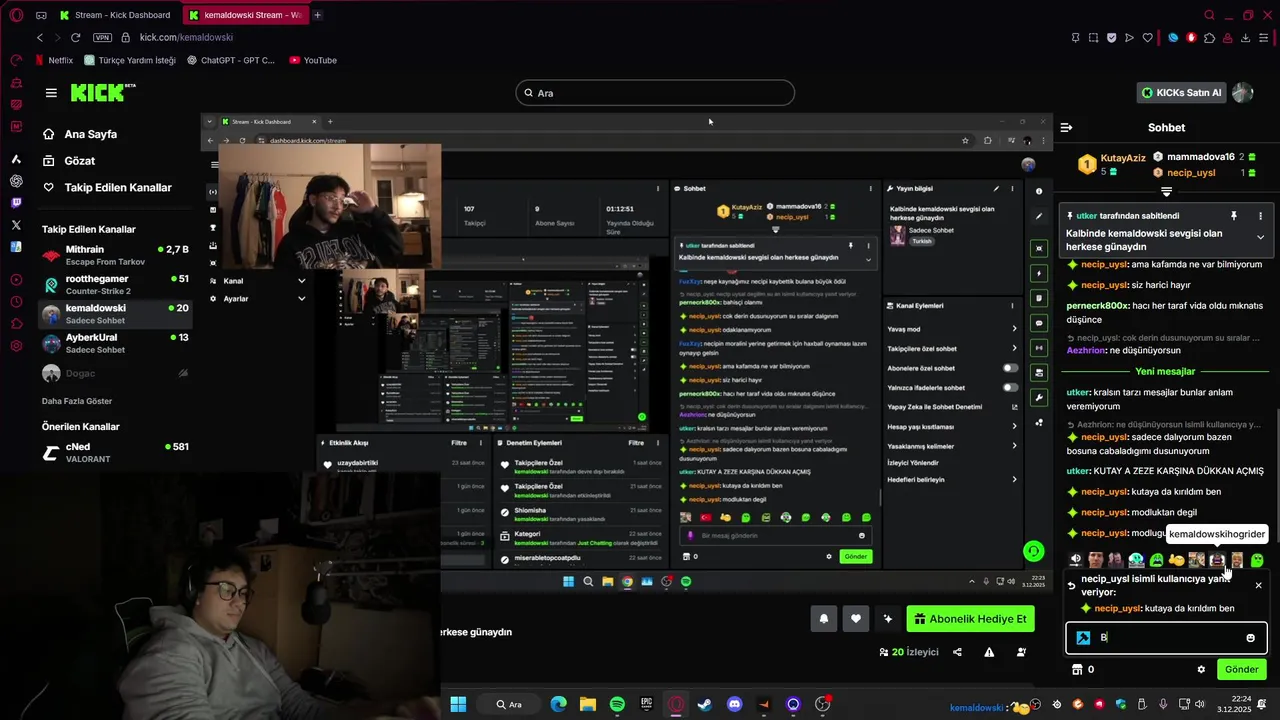Click the KutayAziz leaderboard name
This screenshot has height=720, width=1280.
(x=1122, y=158)
